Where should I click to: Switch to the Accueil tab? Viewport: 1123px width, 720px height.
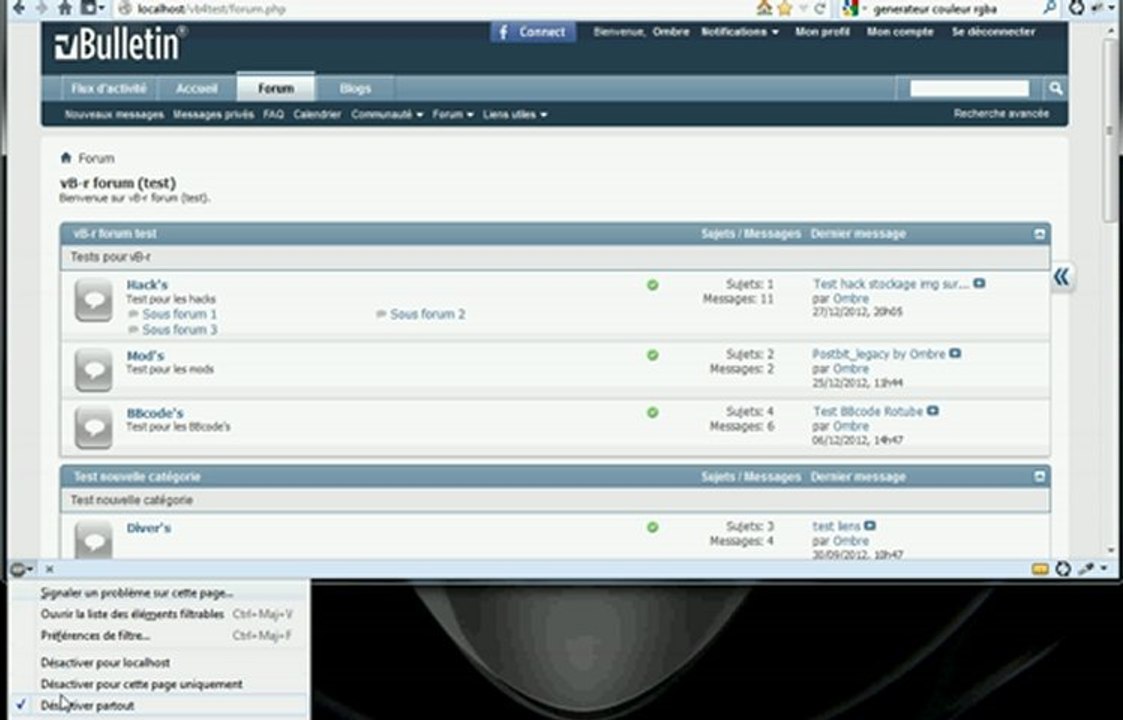click(196, 89)
